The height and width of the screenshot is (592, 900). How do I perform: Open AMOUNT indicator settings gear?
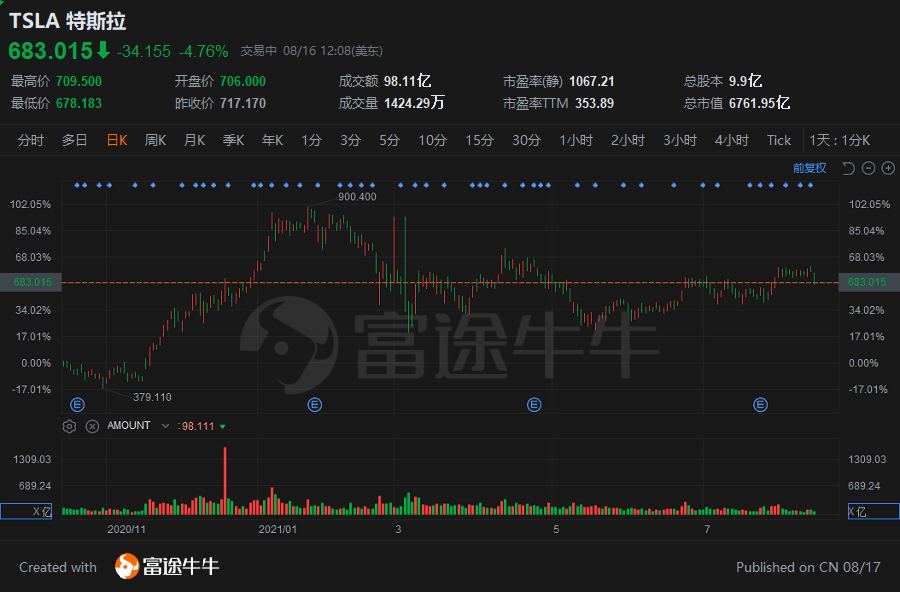pyautogui.click(x=69, y=426)
